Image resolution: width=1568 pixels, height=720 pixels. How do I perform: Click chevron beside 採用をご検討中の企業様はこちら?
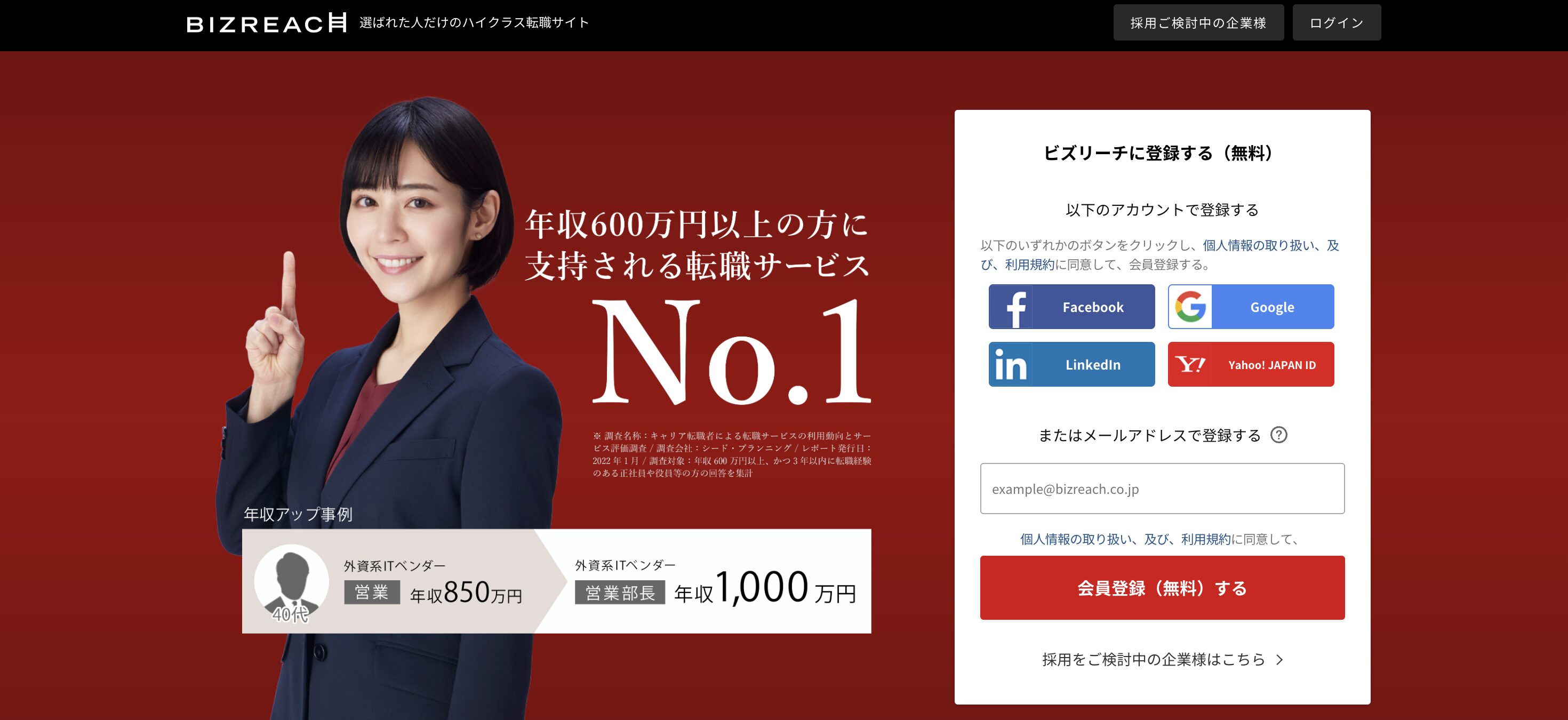1279,660
